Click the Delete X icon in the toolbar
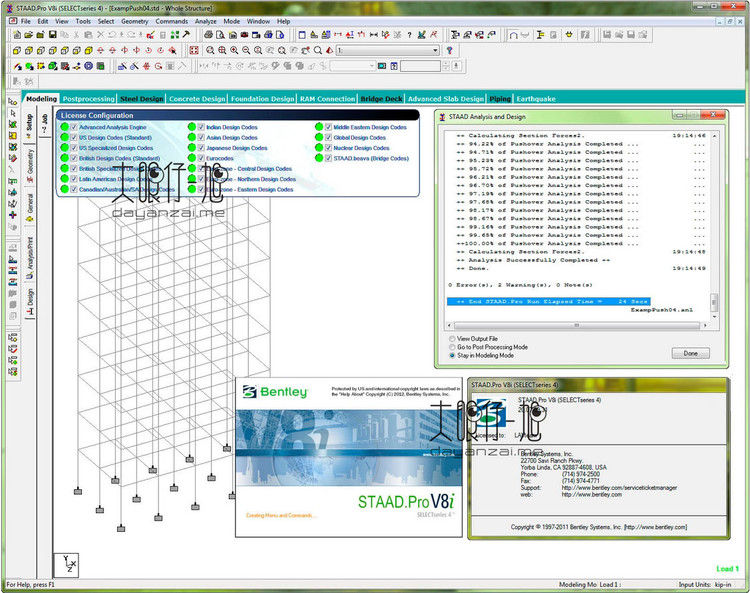 (100, 35)
